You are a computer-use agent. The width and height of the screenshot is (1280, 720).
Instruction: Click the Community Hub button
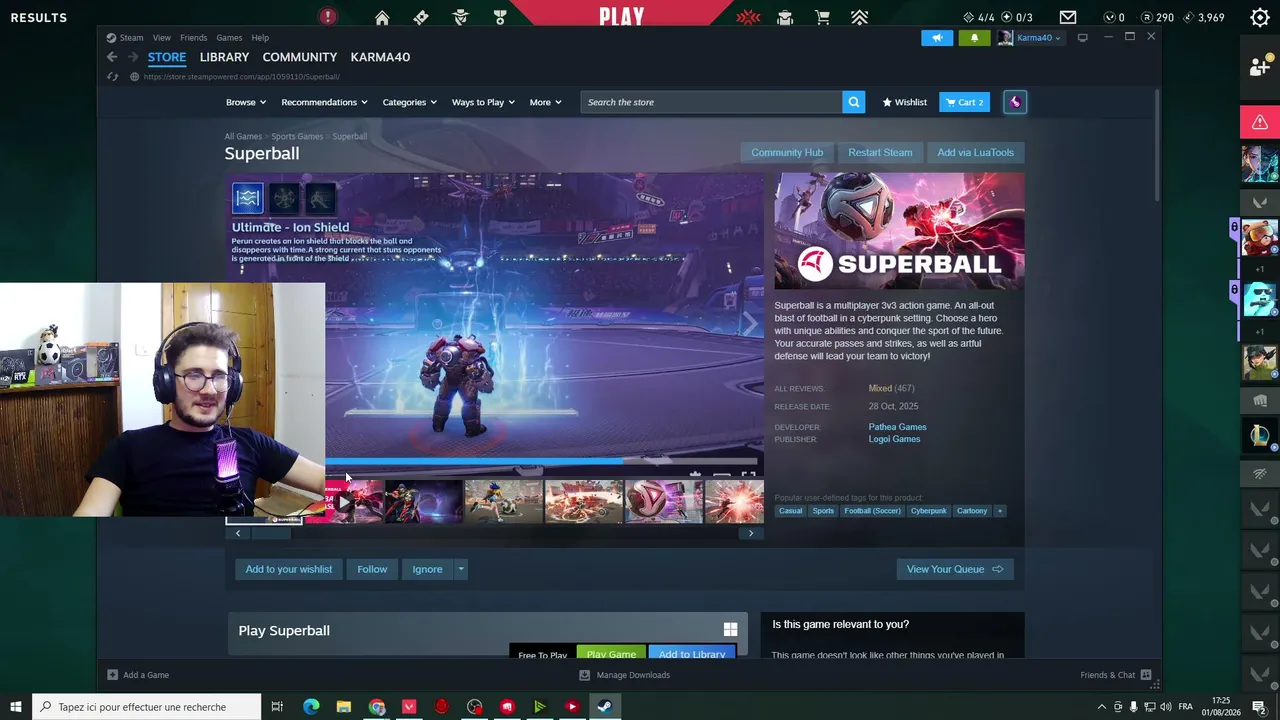point(787,153)
